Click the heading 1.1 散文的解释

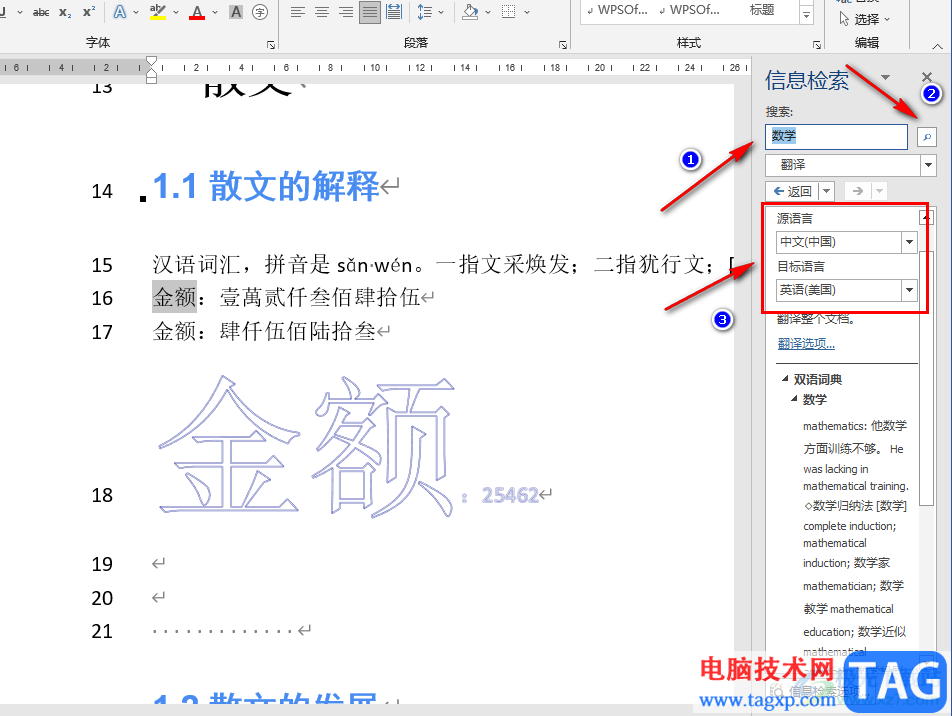pyautogui.click(x=265, y=186)
